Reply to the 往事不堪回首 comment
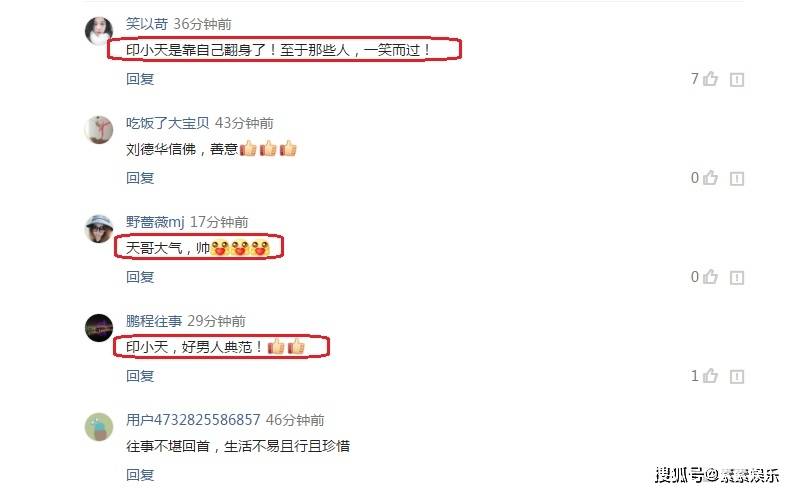The height and width of the screenshot is (492, 794). [140, 475]
